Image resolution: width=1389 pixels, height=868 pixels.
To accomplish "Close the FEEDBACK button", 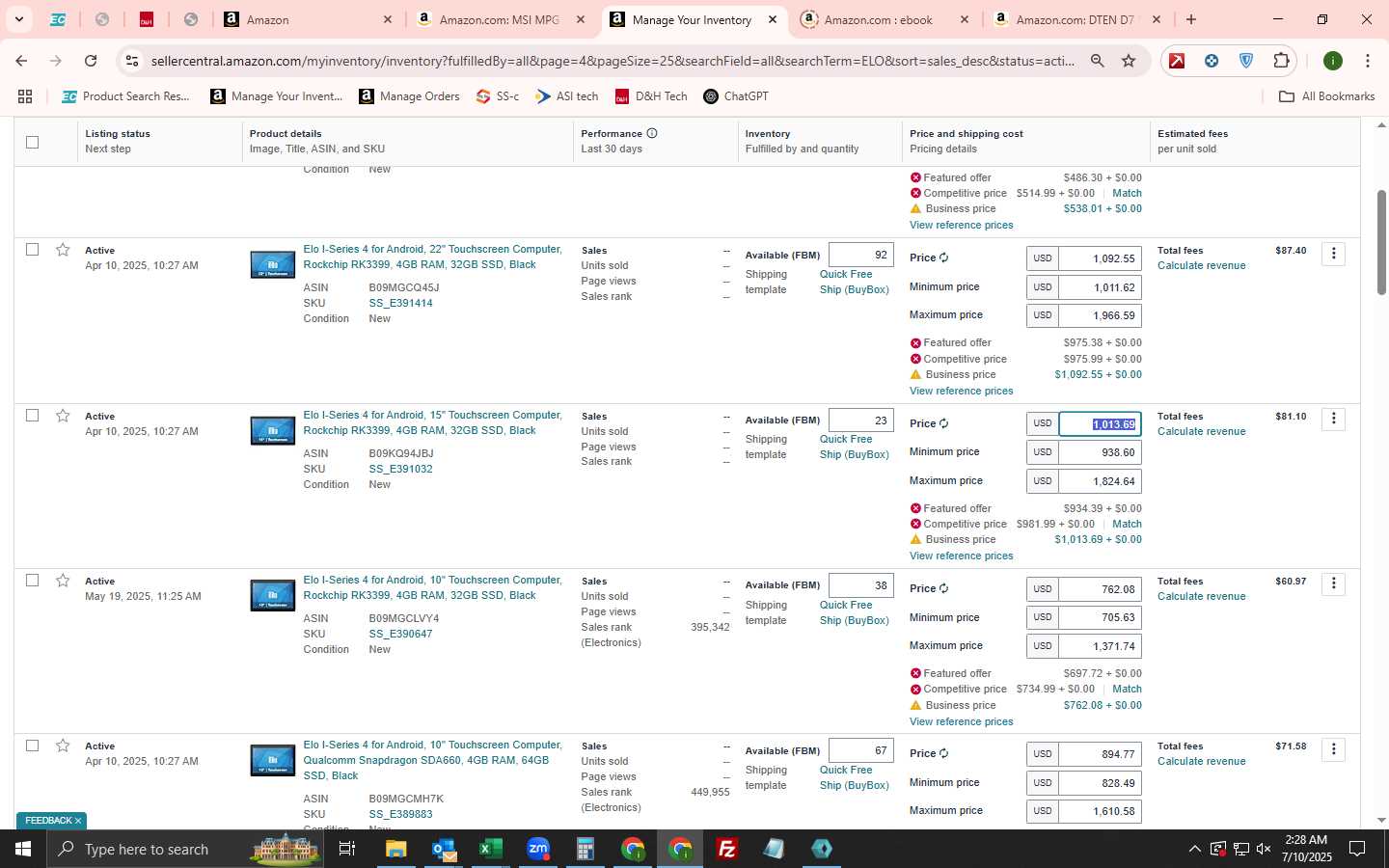I will (x=78, y=821).
